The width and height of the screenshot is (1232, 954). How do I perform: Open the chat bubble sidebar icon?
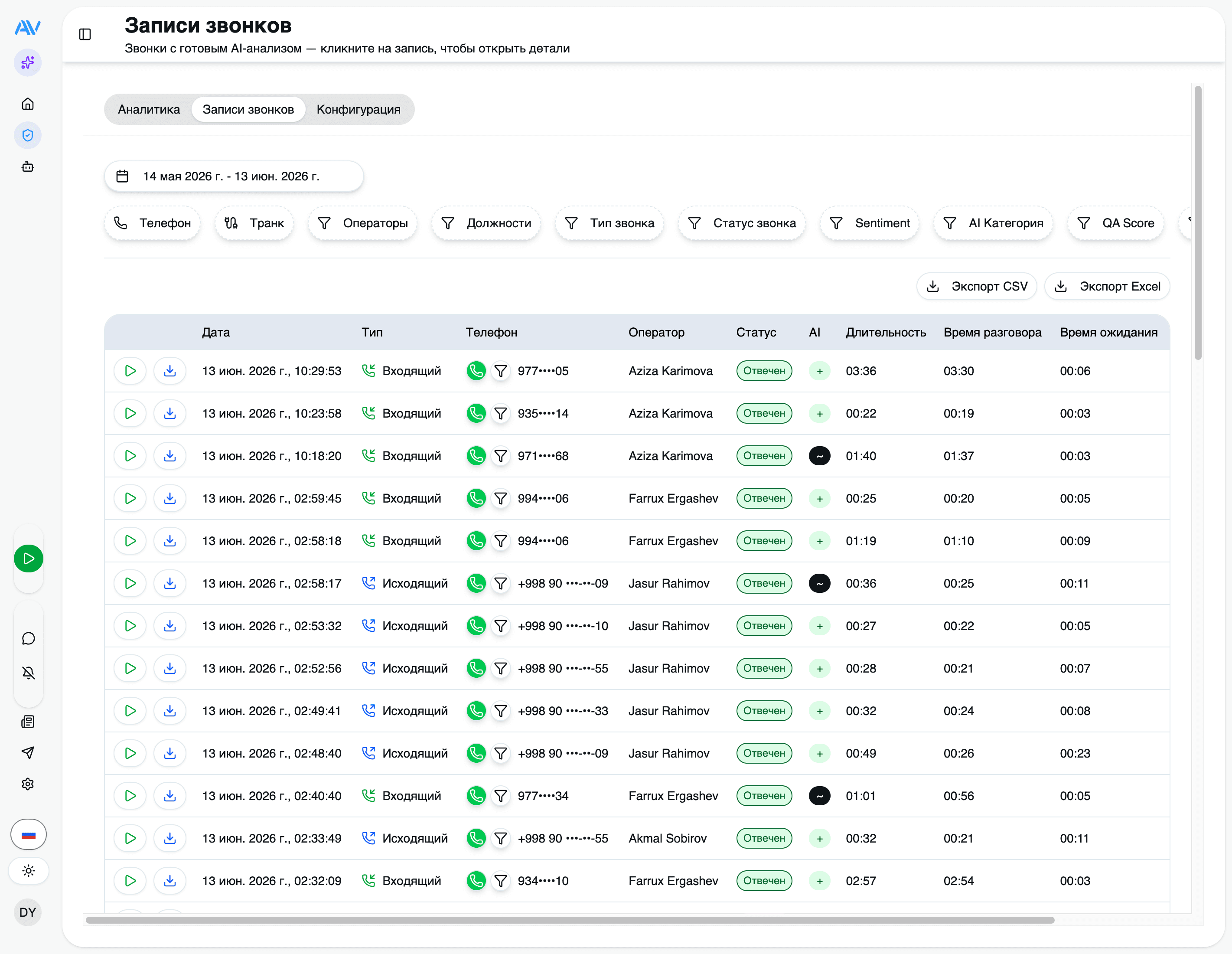click(x=28, y=639)
